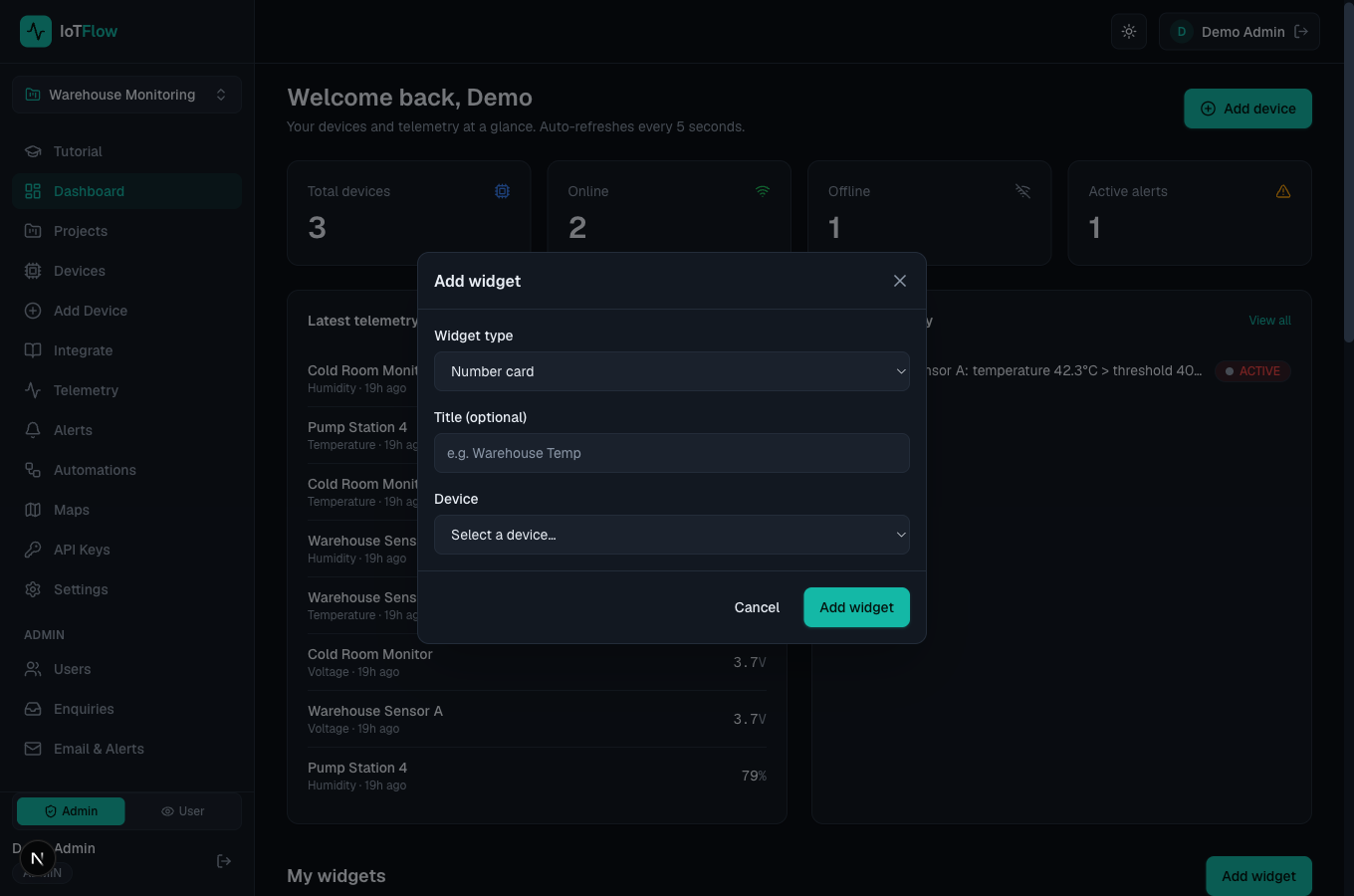Click the API Keys key icon
Image resolution: width=1354 pixels, height=896 pixels.
[33, 550]
